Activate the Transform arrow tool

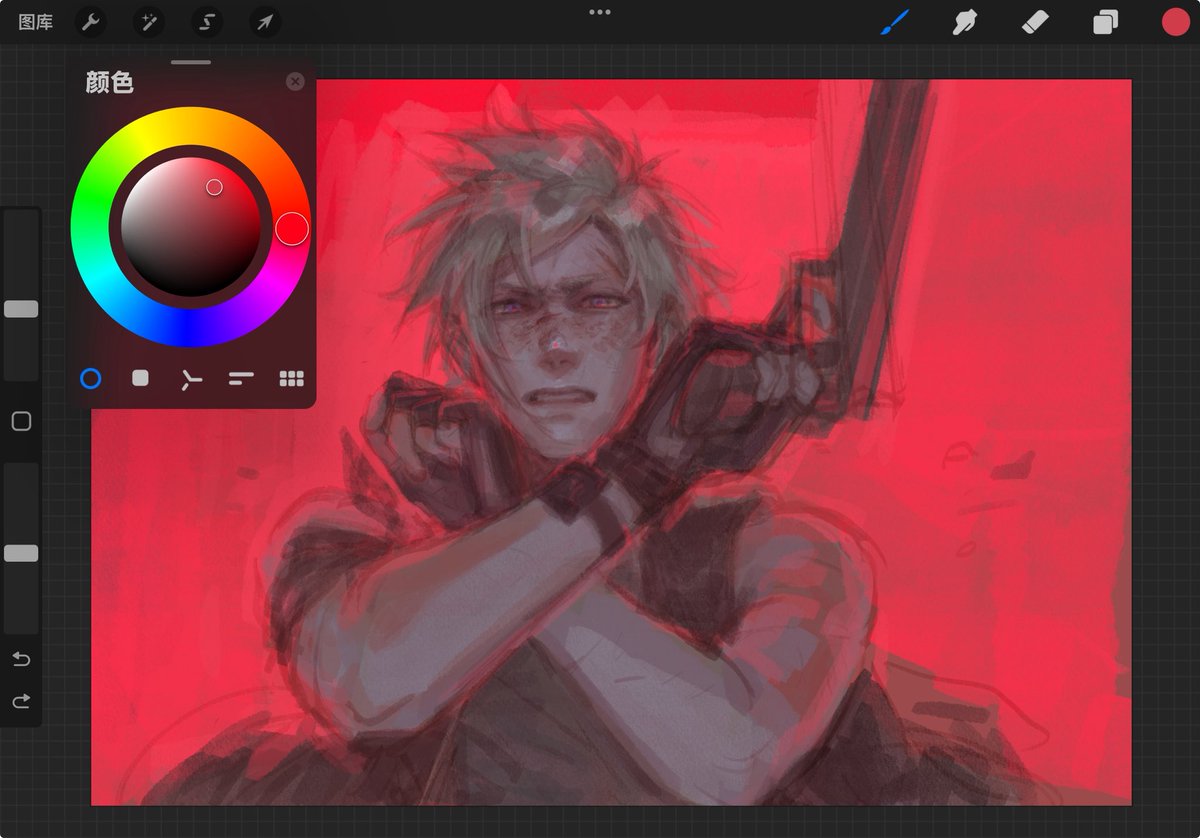coord(265,22)
